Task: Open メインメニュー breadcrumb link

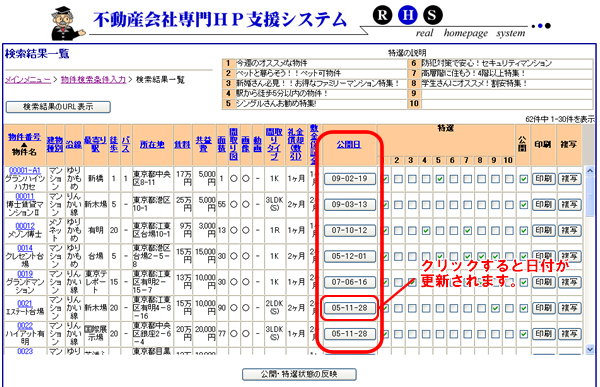Action: (28, 80)
